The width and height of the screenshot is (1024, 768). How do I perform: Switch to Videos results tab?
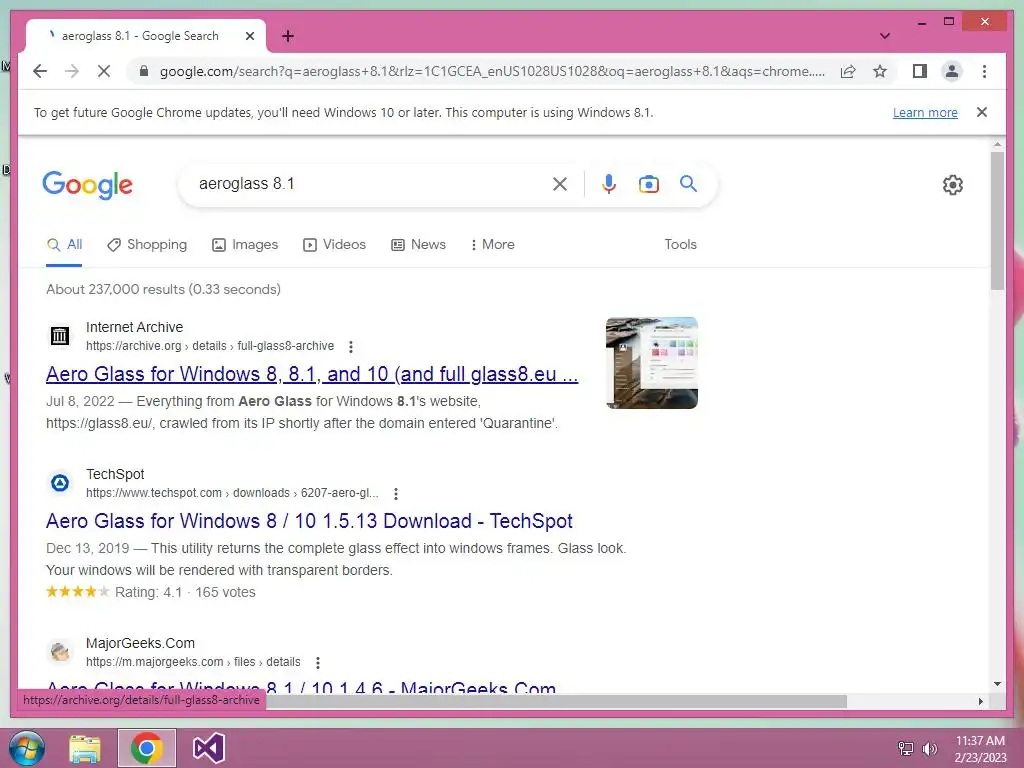pos(334,245)
